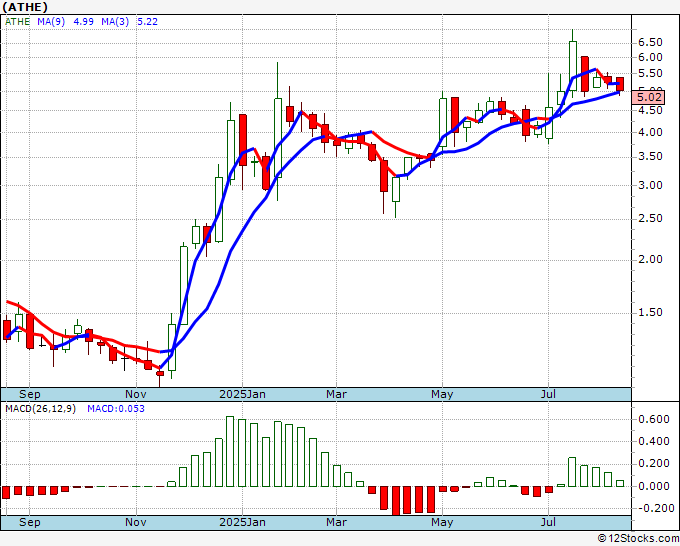
Task: Click the 0.400 MACD axis label
Action: (x=654, y=441)
